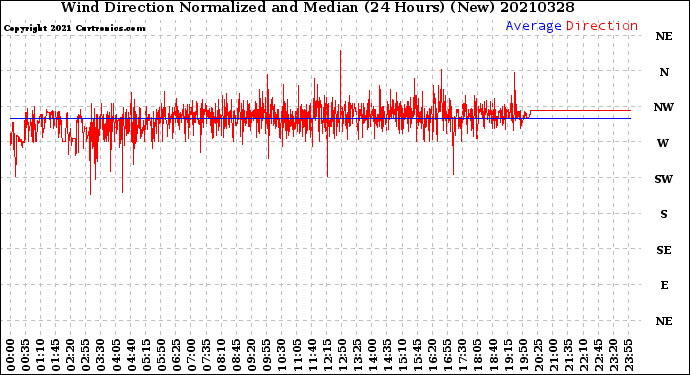Click the '08:10' time axis label

click(x=221, y=355)
